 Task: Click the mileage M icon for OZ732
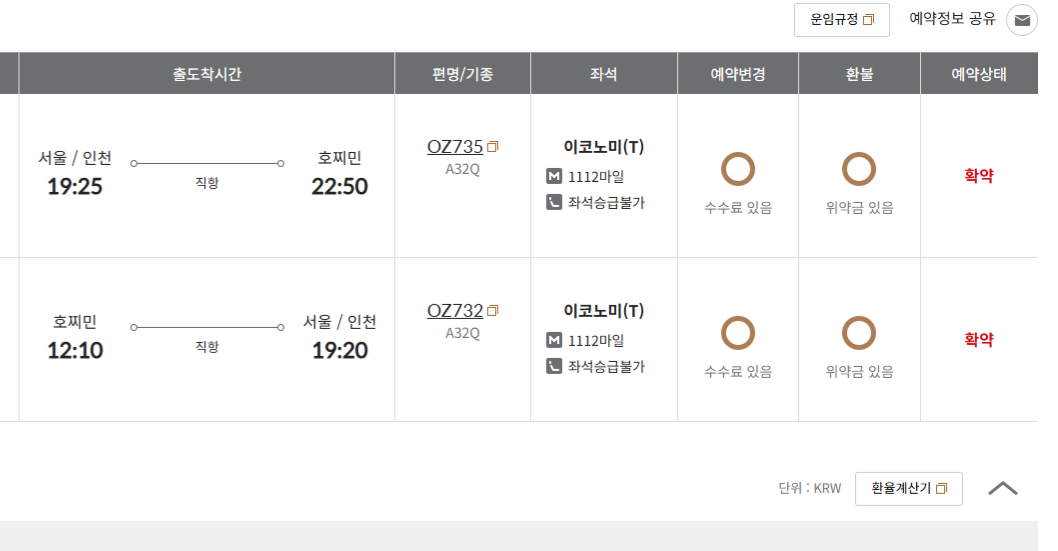tap(554, 341)
